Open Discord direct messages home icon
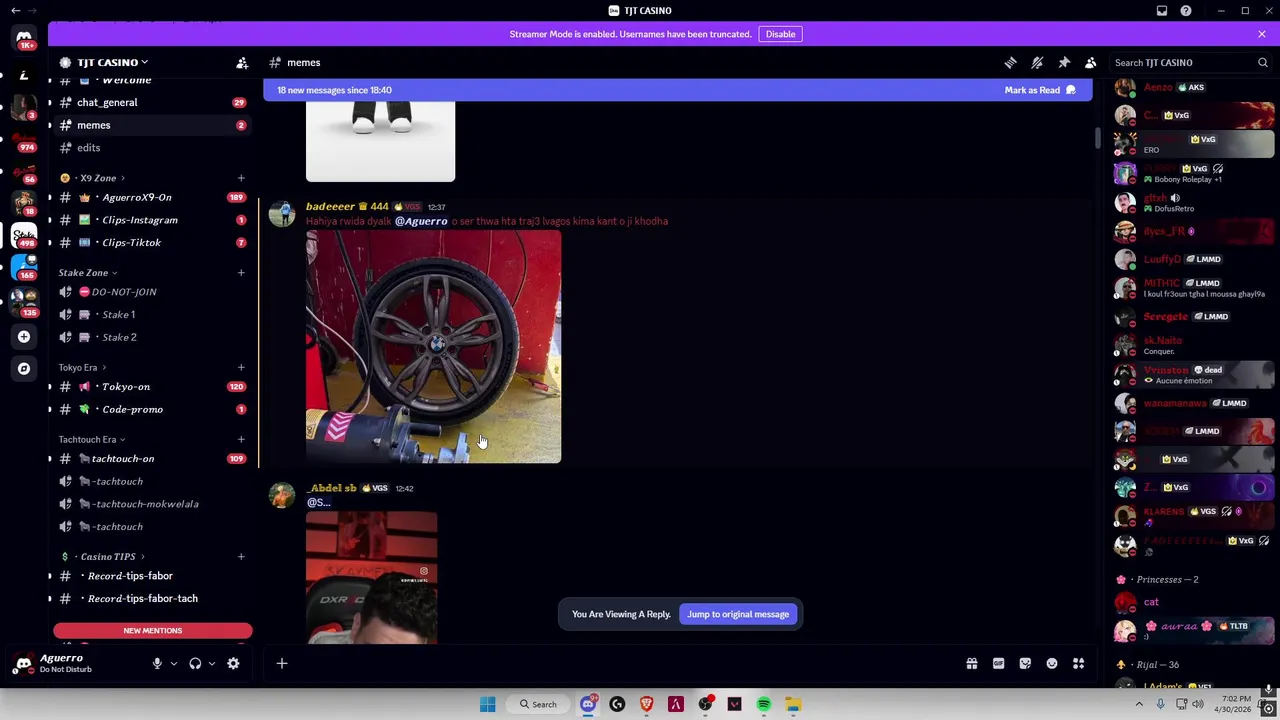The height and width of the screenshot is (720, 1280). click(x=24, y=38)
